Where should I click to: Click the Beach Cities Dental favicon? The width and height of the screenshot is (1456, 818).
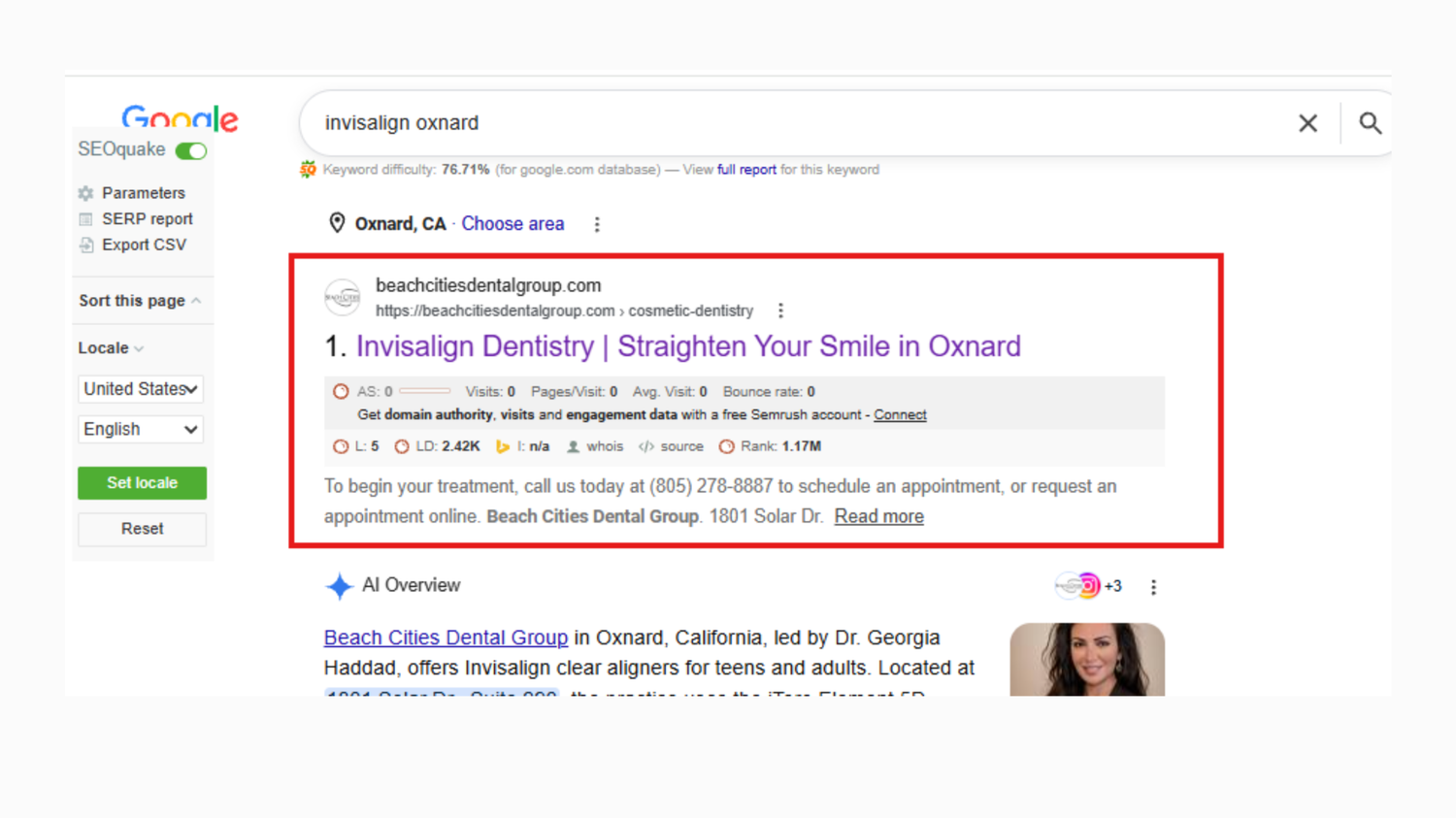coord(343,297)
